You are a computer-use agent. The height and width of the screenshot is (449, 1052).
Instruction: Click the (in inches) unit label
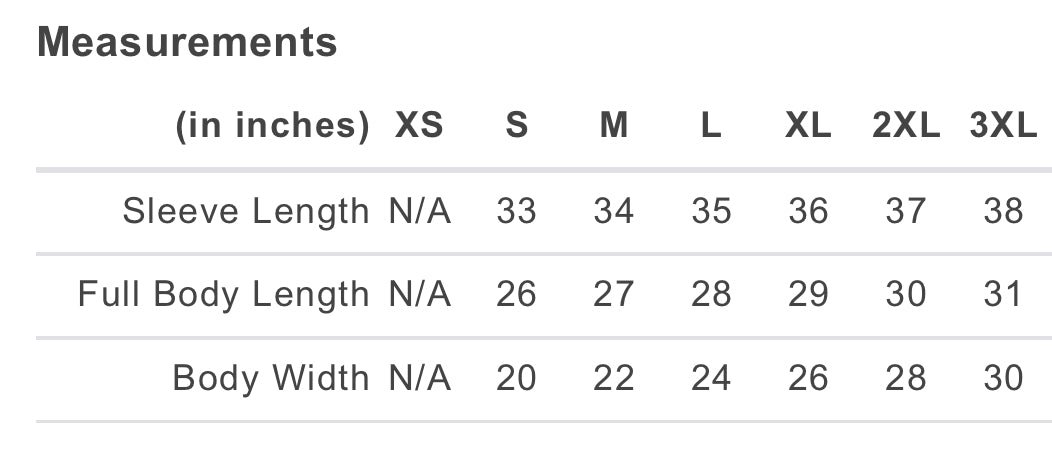point(272,127)
